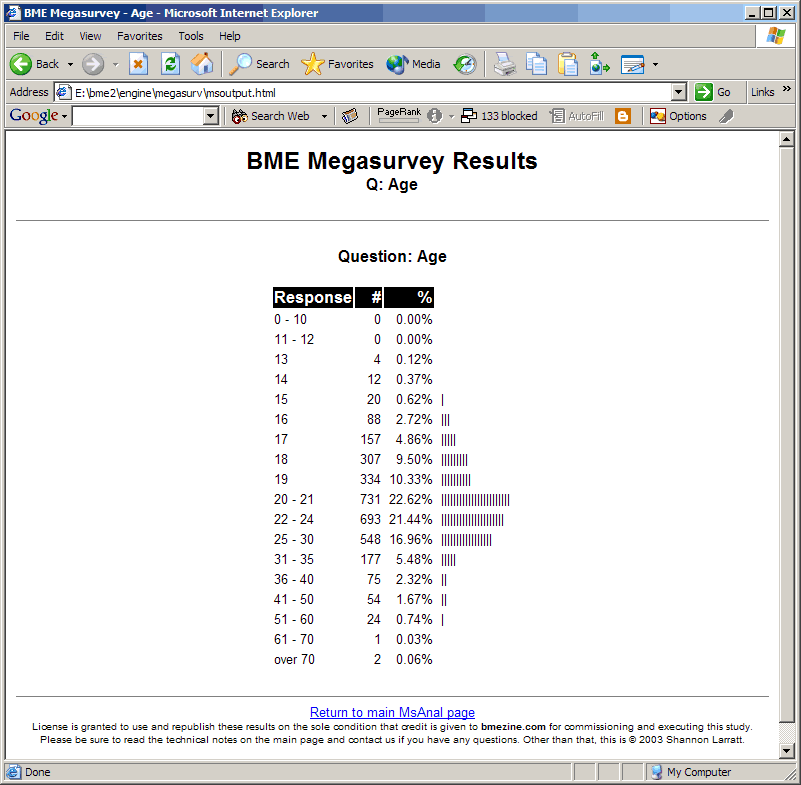Click the vertical scrollbar down arrow
801x785 pixels.
786,751
